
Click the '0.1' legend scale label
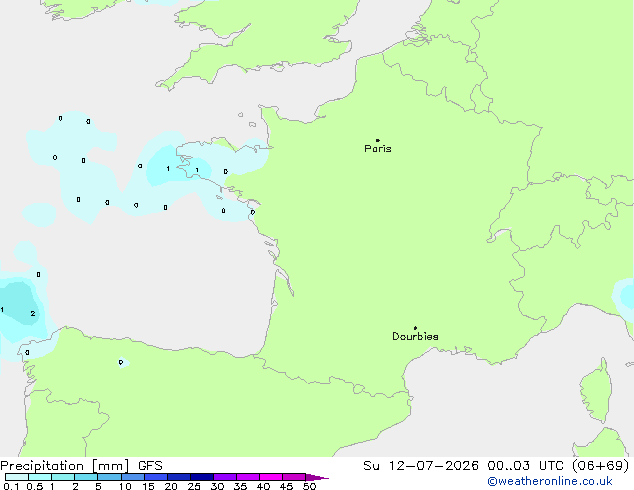pos(11,486)
